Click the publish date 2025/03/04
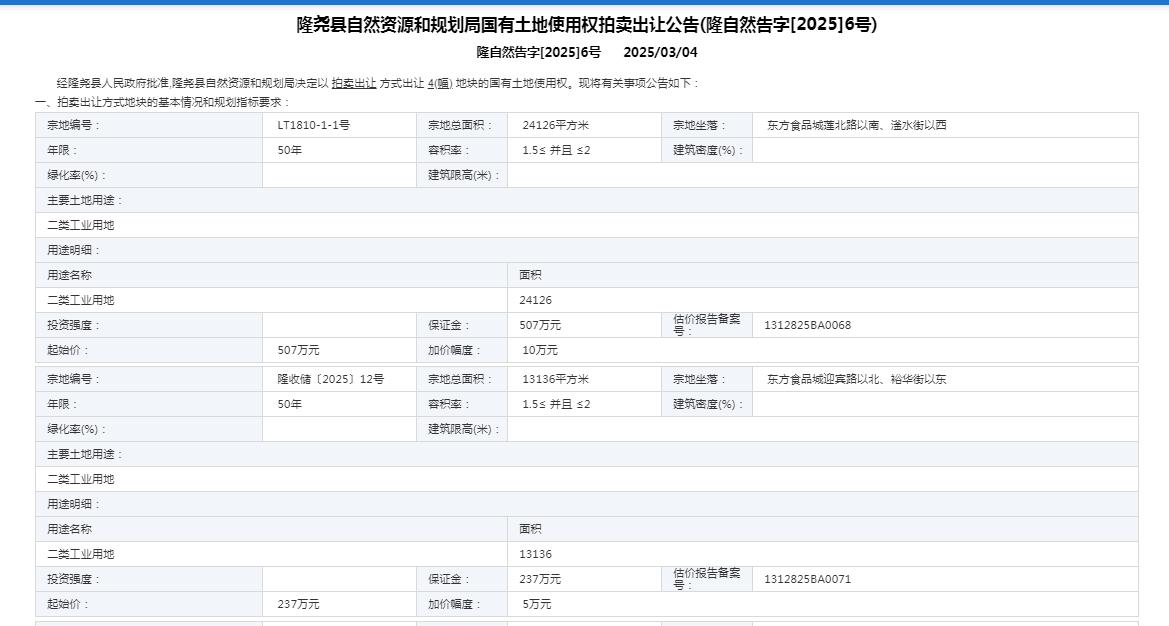The image size is (1169, 626). coord(660,52)
